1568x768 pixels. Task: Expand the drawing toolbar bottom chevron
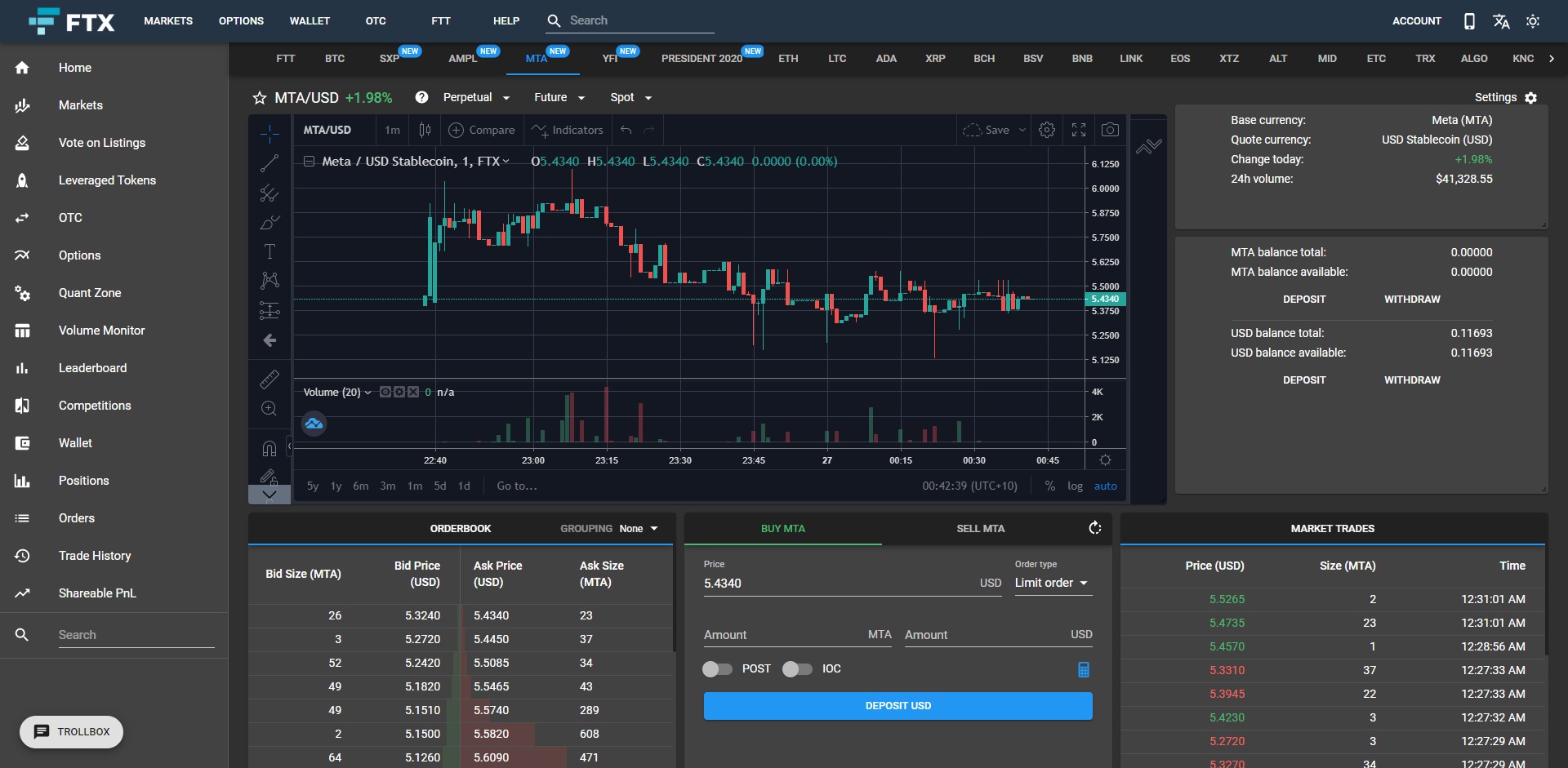click(x=269, y=495)
